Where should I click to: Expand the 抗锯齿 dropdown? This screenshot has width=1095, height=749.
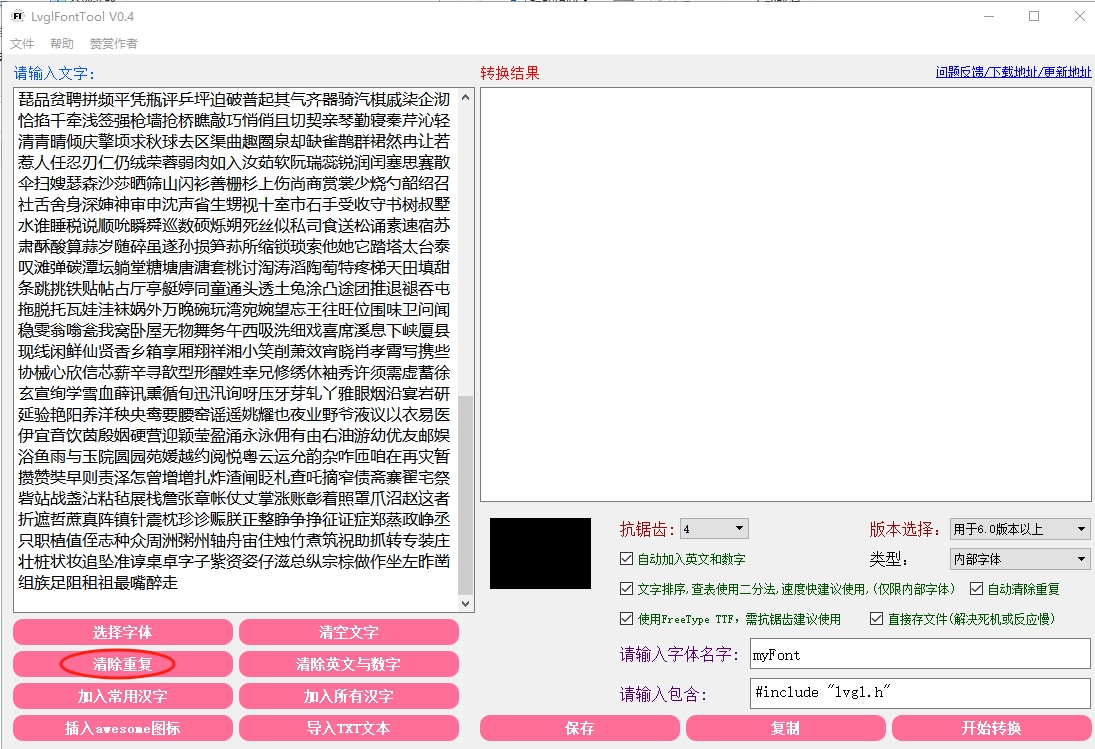pyautogui.click(x=714, y=528)
